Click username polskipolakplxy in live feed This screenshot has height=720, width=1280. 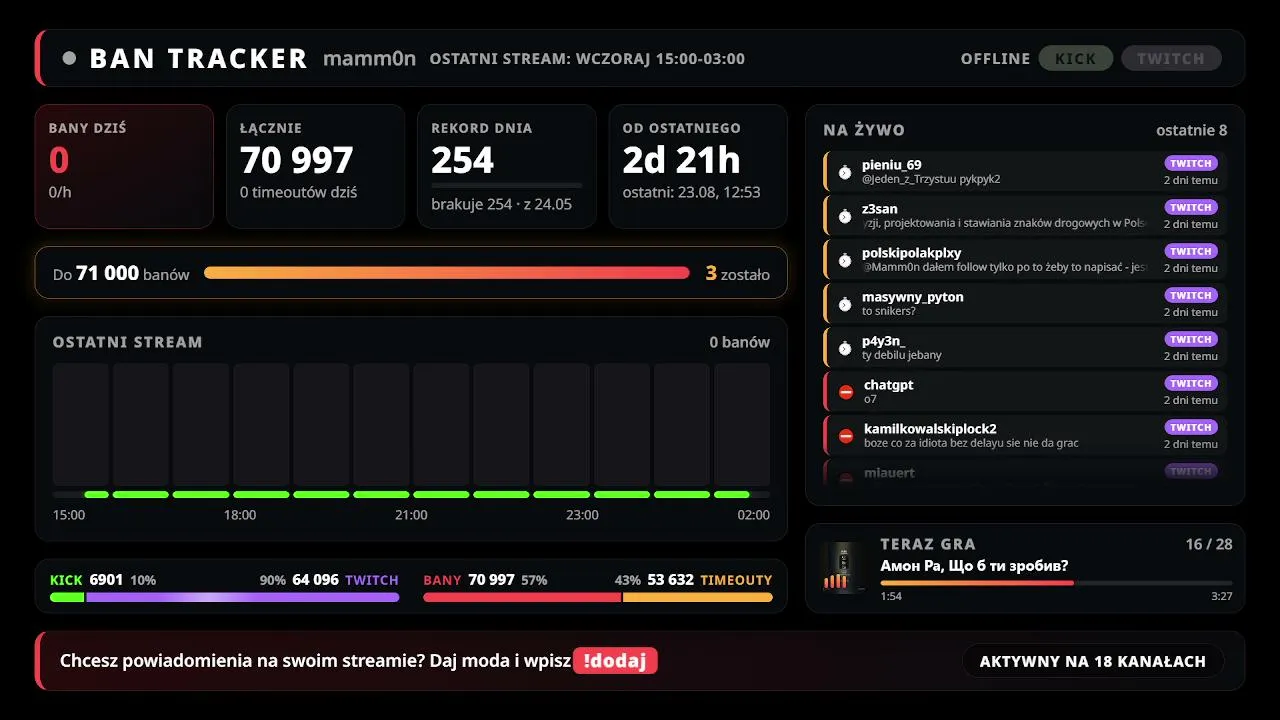[912, 253]
